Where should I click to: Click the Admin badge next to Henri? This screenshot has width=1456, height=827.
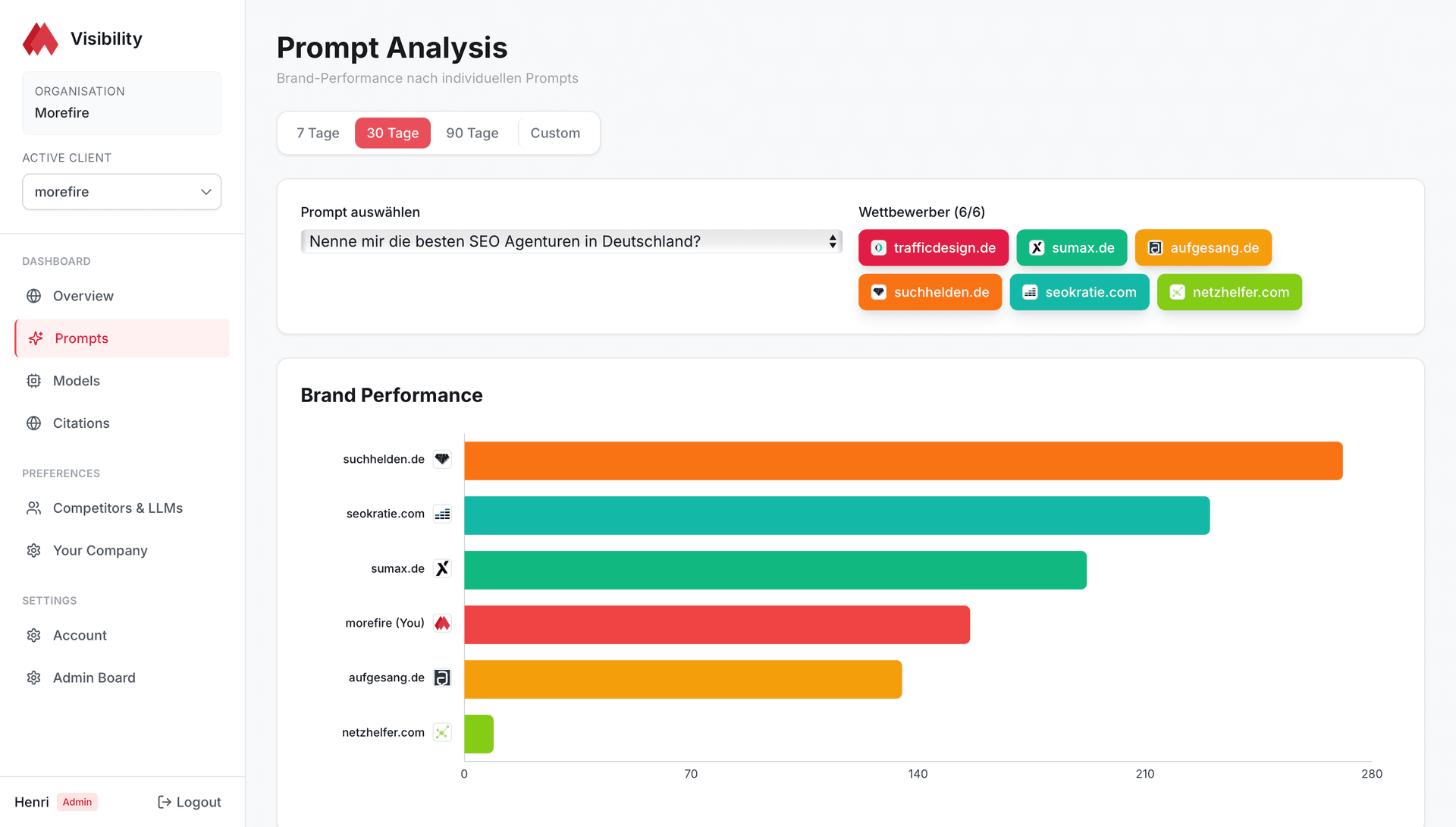point(77,802)
